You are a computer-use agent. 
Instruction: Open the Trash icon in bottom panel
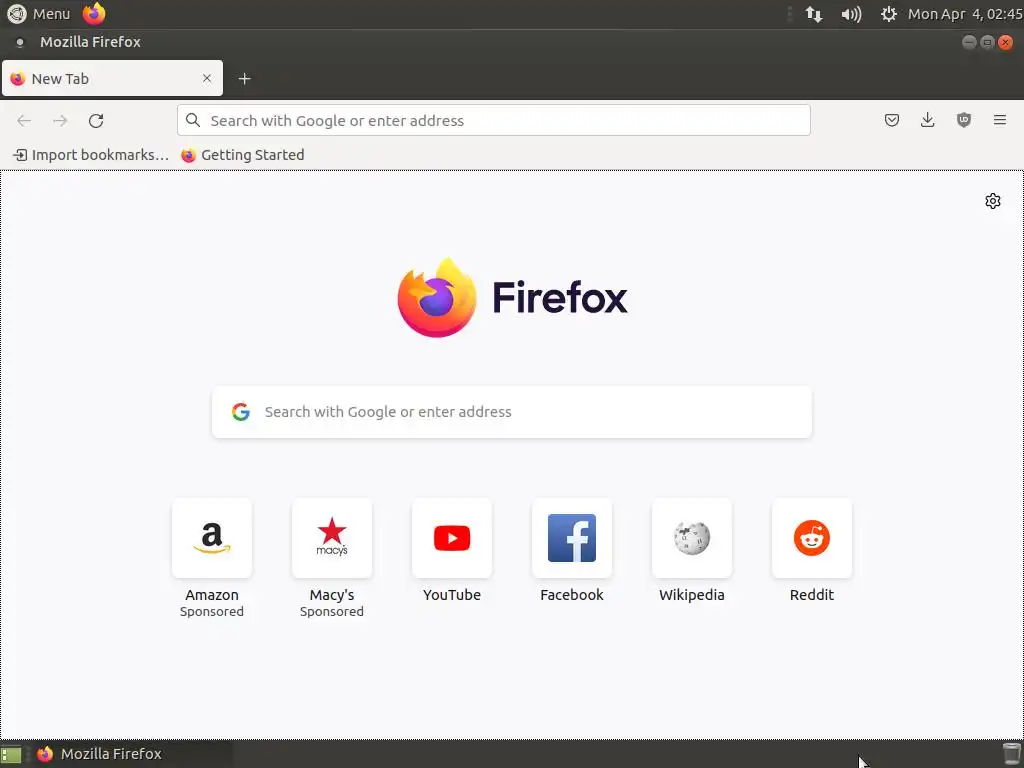click(x=1012, y=754)
